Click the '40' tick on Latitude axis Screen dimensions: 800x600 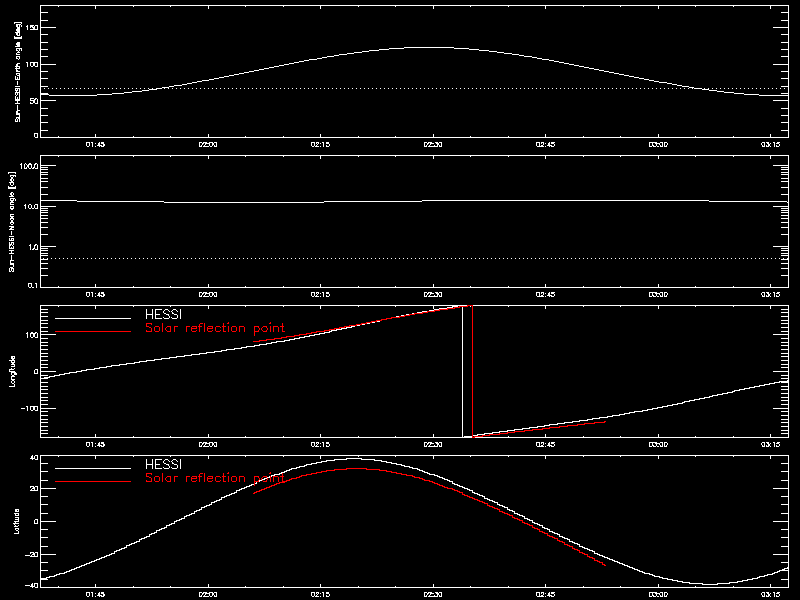pos(35,458)
